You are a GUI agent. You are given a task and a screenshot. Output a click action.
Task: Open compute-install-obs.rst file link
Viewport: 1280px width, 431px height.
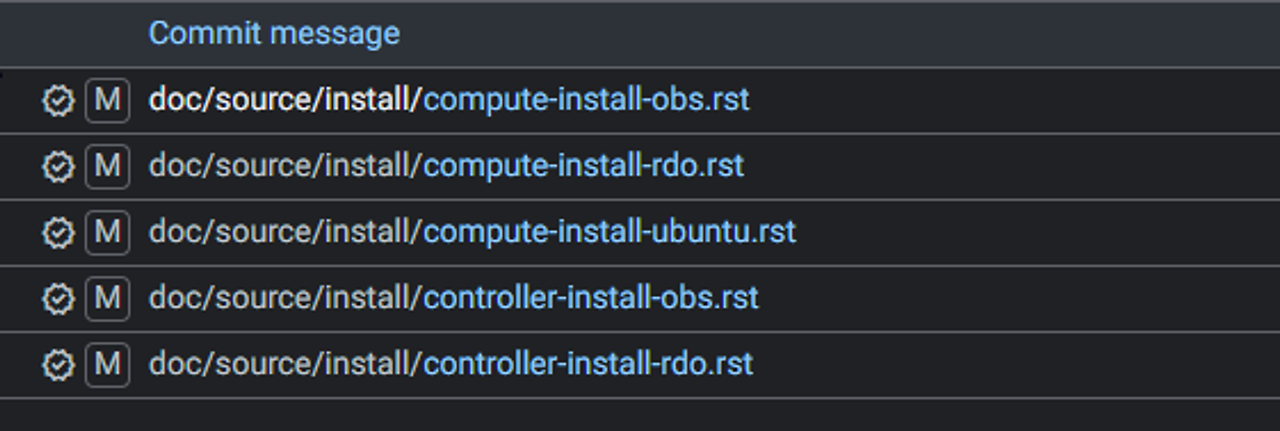coord(449,100)
